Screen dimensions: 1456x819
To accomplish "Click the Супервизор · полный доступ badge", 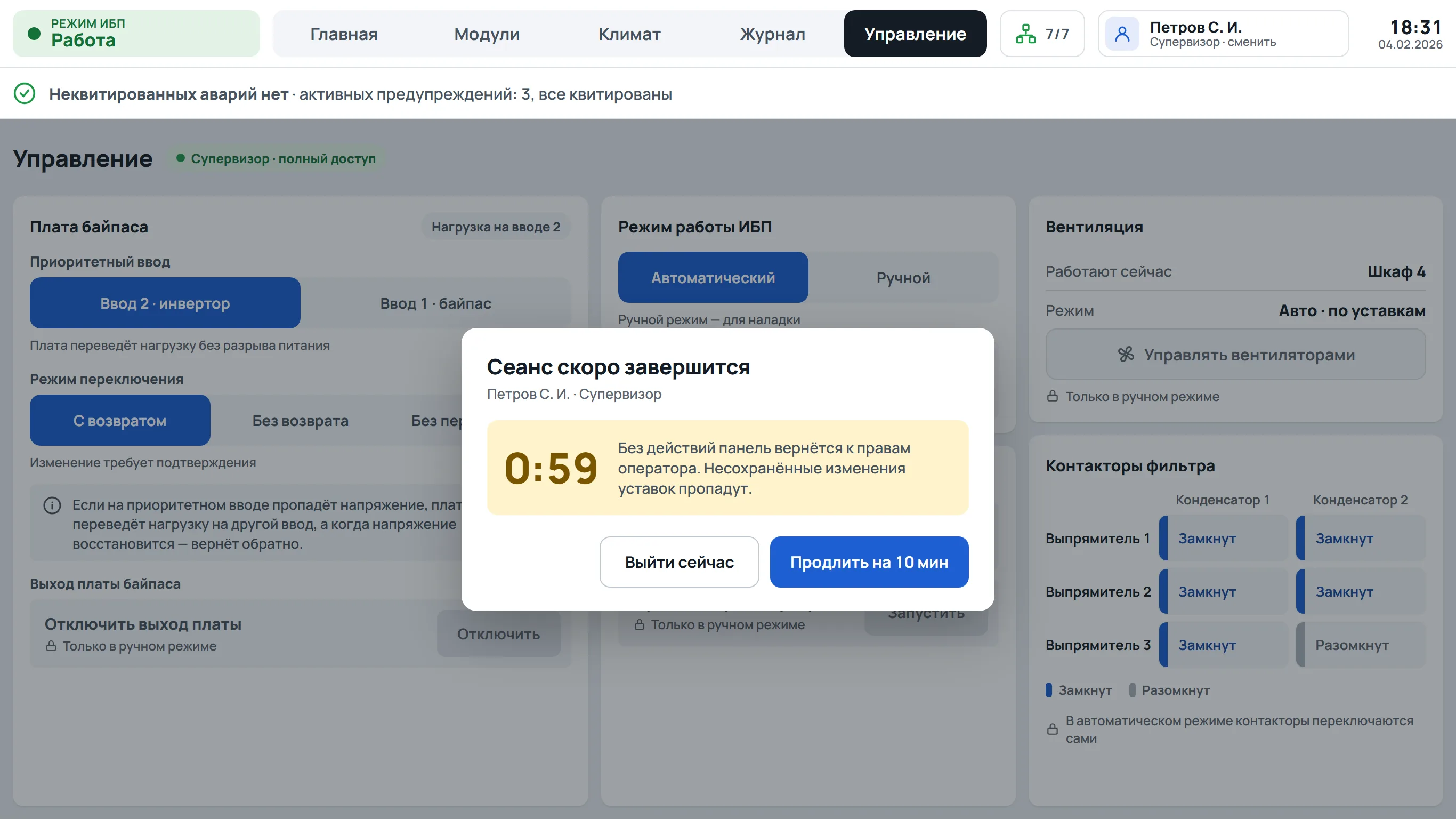I will pyautogui.click(x=276, y=158).
